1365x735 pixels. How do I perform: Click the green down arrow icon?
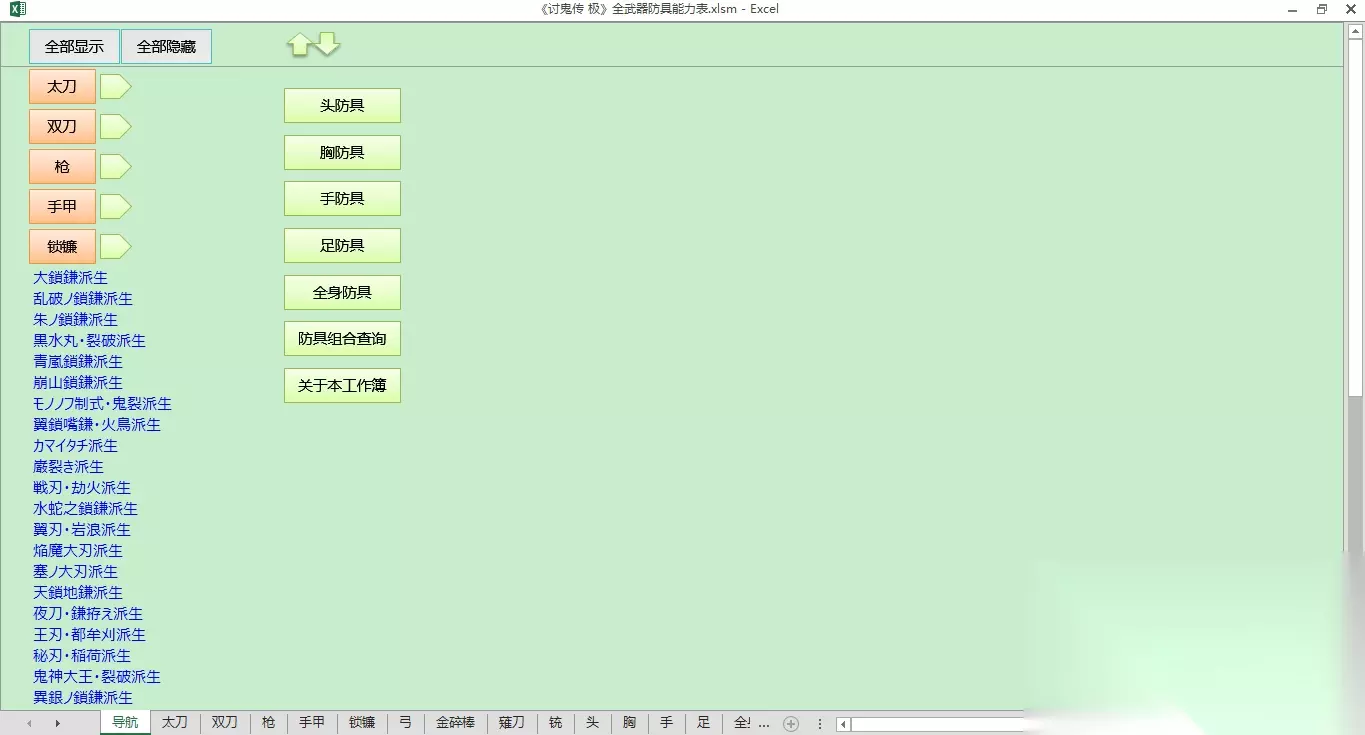point(328,45)
